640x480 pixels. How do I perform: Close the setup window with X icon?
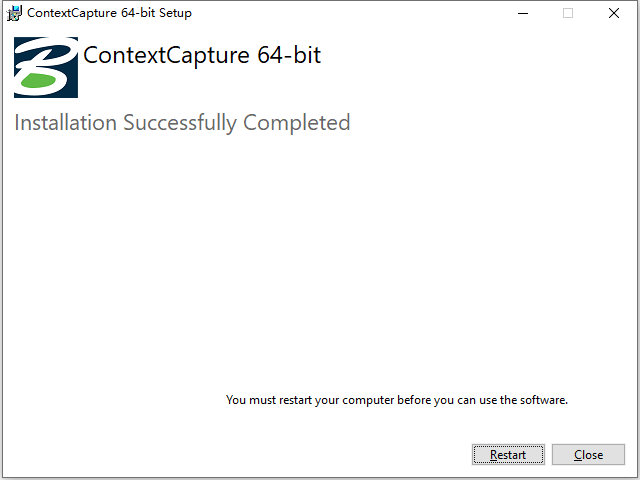coord(614,13)
